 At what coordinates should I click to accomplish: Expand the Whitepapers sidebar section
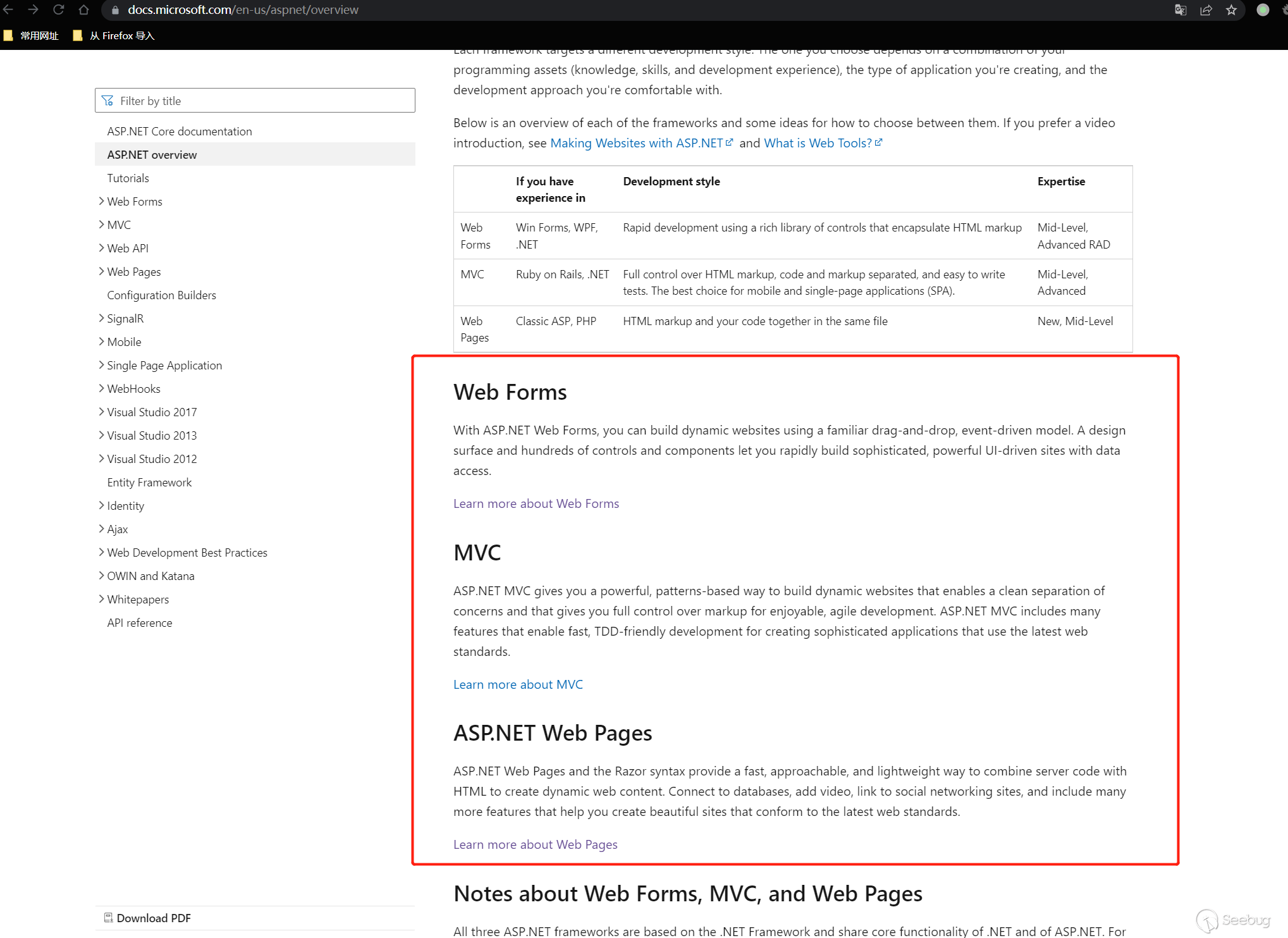pyautogui.click(x=101, y=599)
